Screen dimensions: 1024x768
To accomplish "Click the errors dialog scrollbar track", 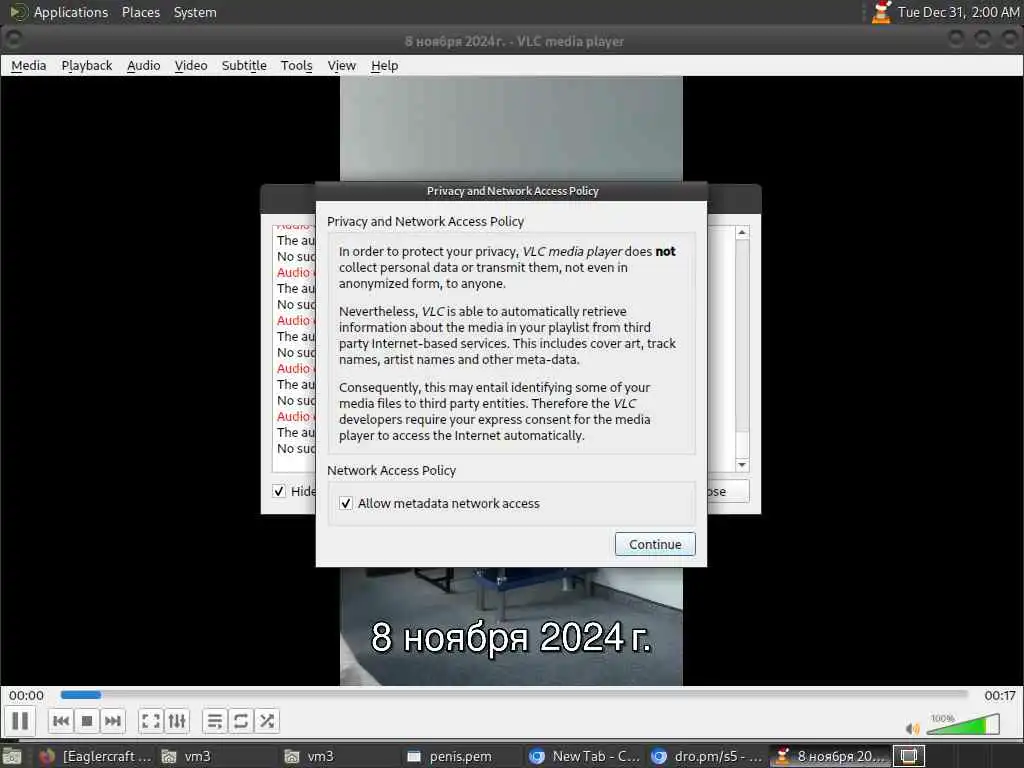I will [742, 349].
